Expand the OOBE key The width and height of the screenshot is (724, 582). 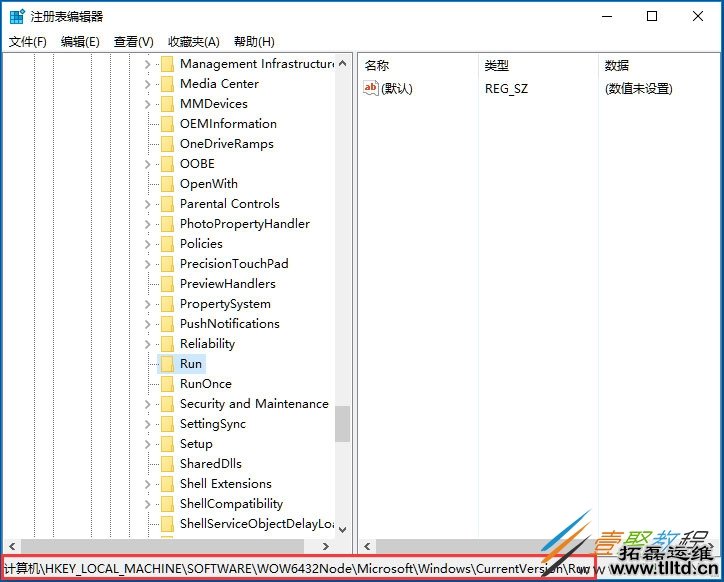147,164
